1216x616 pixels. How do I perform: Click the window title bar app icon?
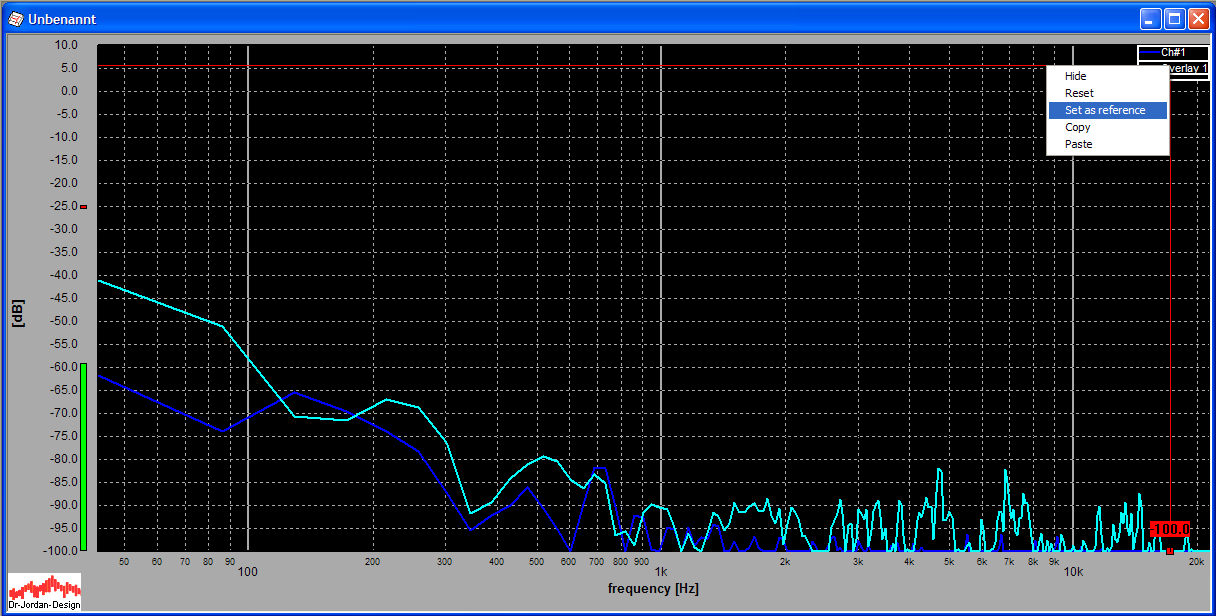15,19
